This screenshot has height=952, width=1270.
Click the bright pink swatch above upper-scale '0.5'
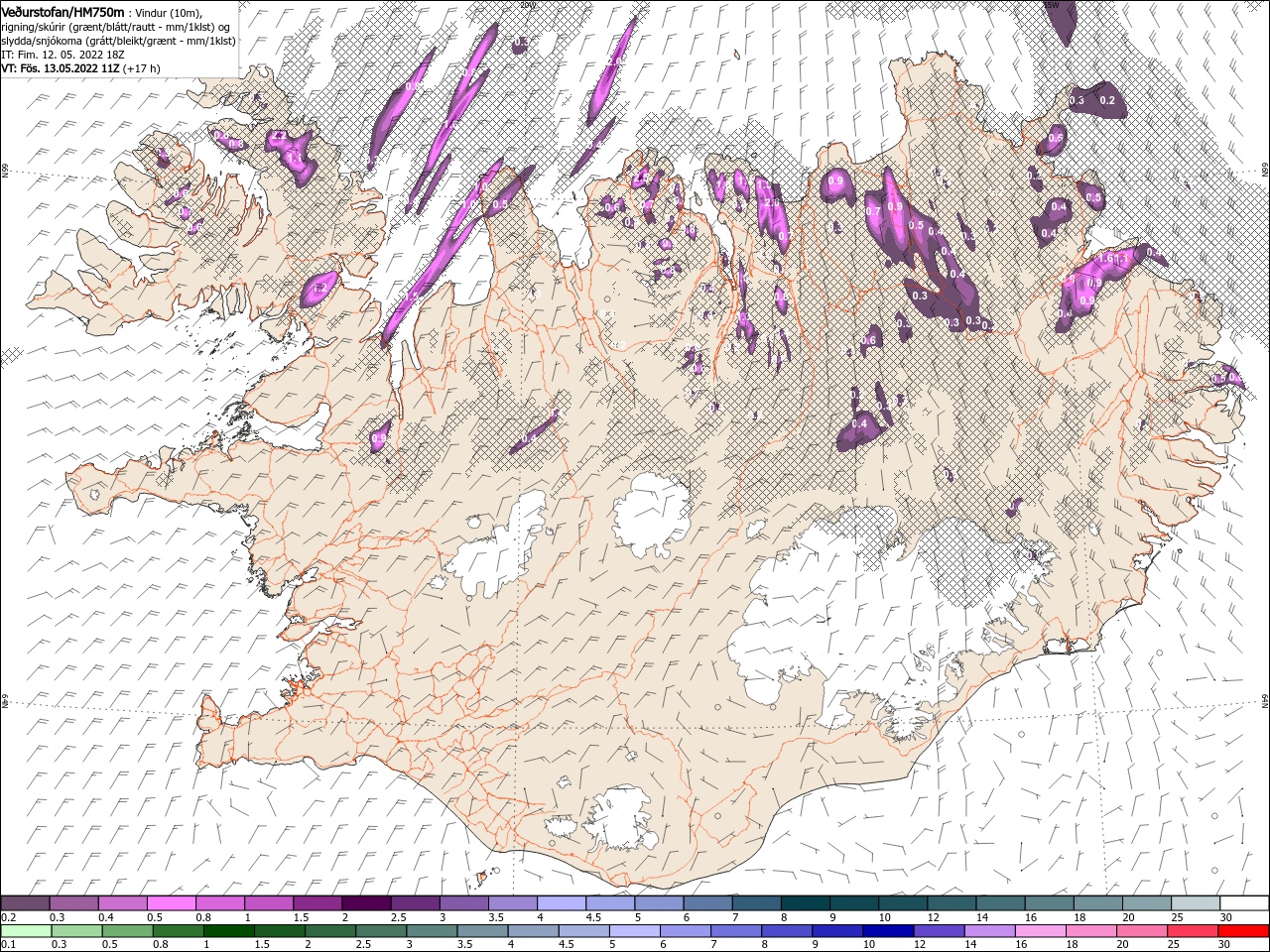point(171,902)
